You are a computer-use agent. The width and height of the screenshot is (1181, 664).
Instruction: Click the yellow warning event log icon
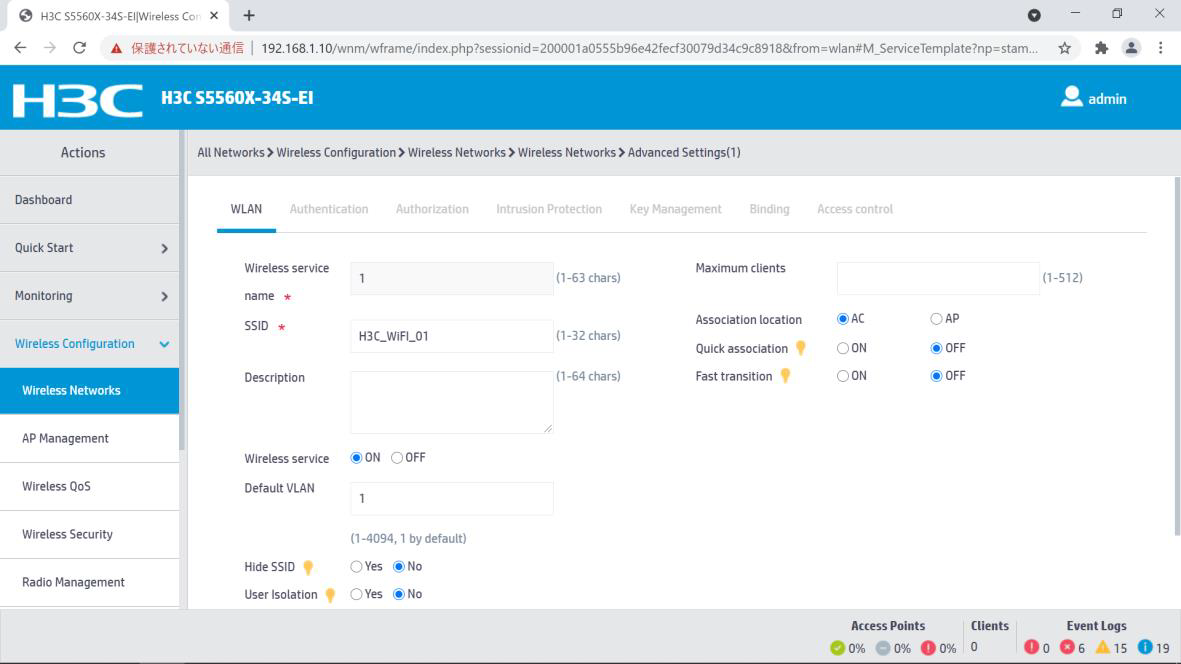pyautogui.click(x=1102, y=648)
